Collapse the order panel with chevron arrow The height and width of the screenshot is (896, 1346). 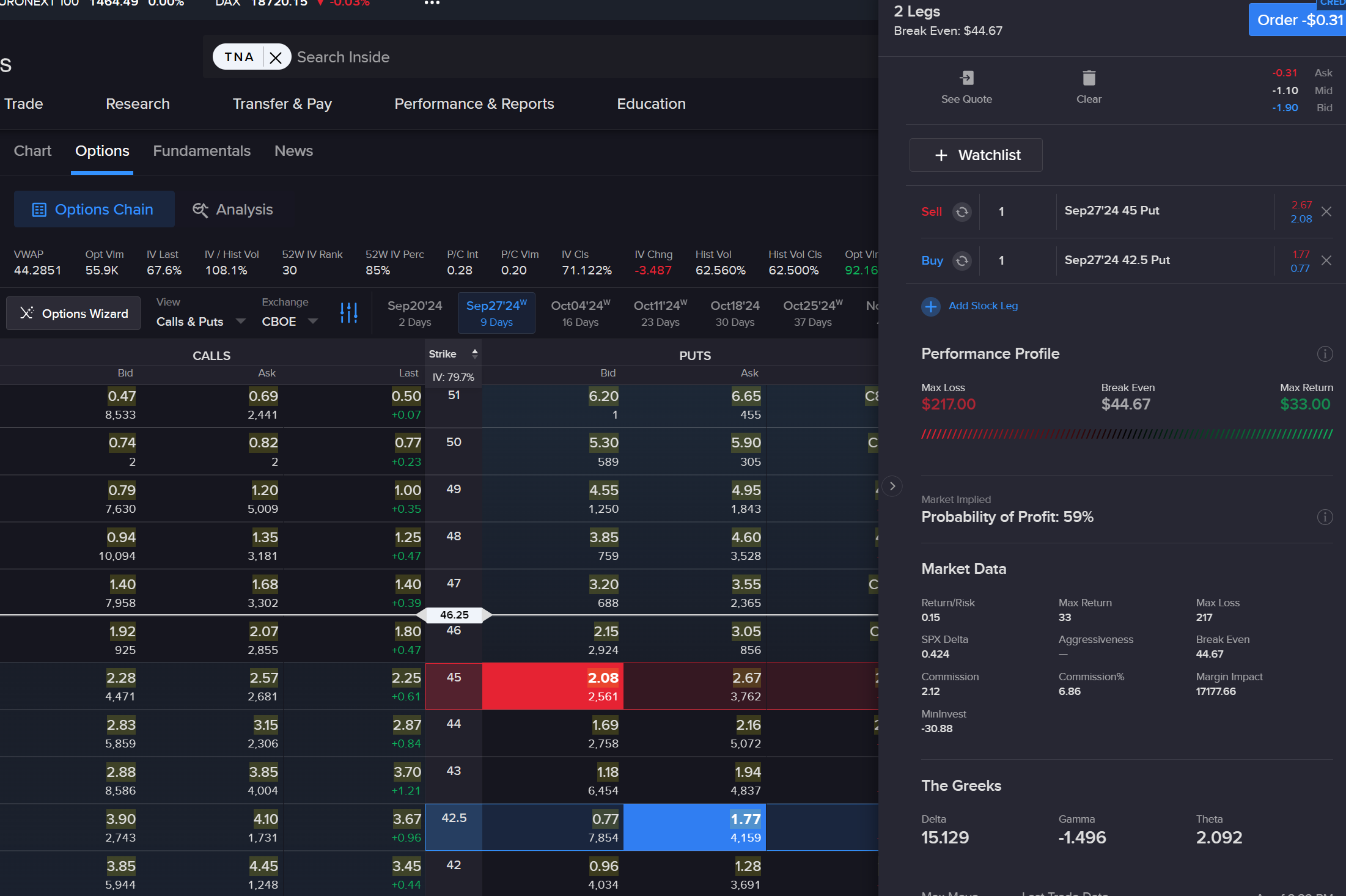coord(892,486)
